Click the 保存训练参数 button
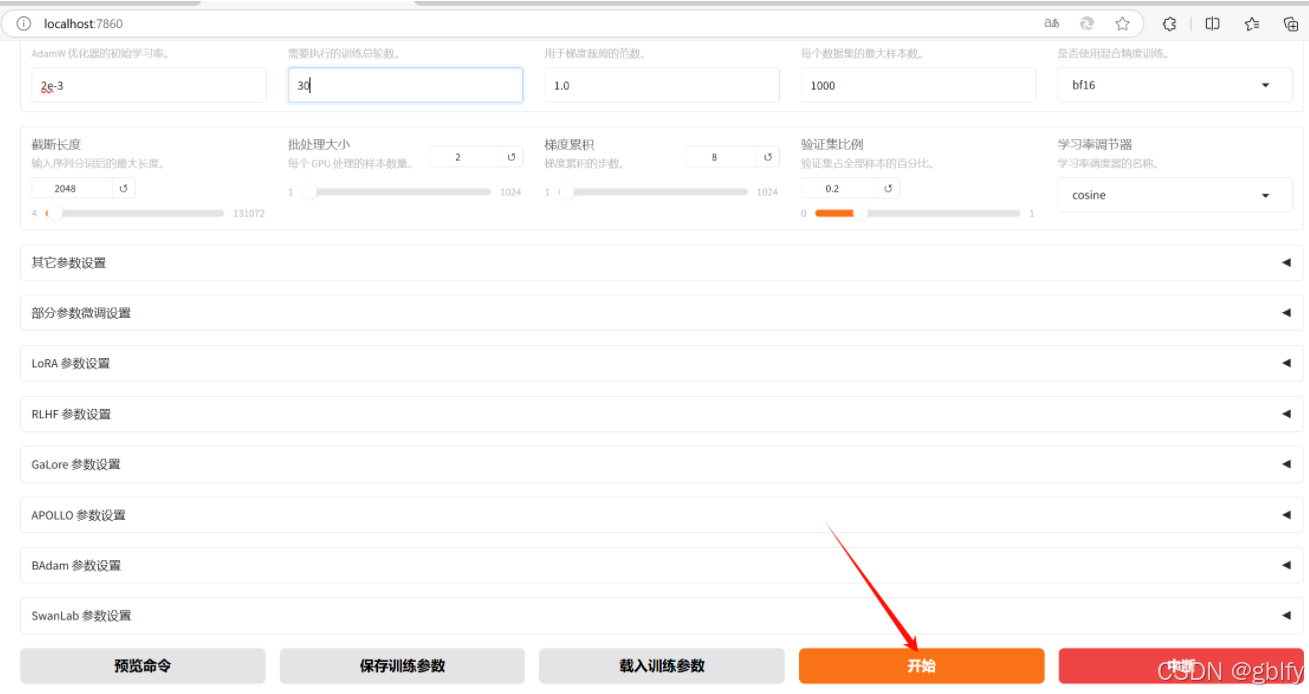Viewport: 1309px width, 694px height. (x=402, y=666)
